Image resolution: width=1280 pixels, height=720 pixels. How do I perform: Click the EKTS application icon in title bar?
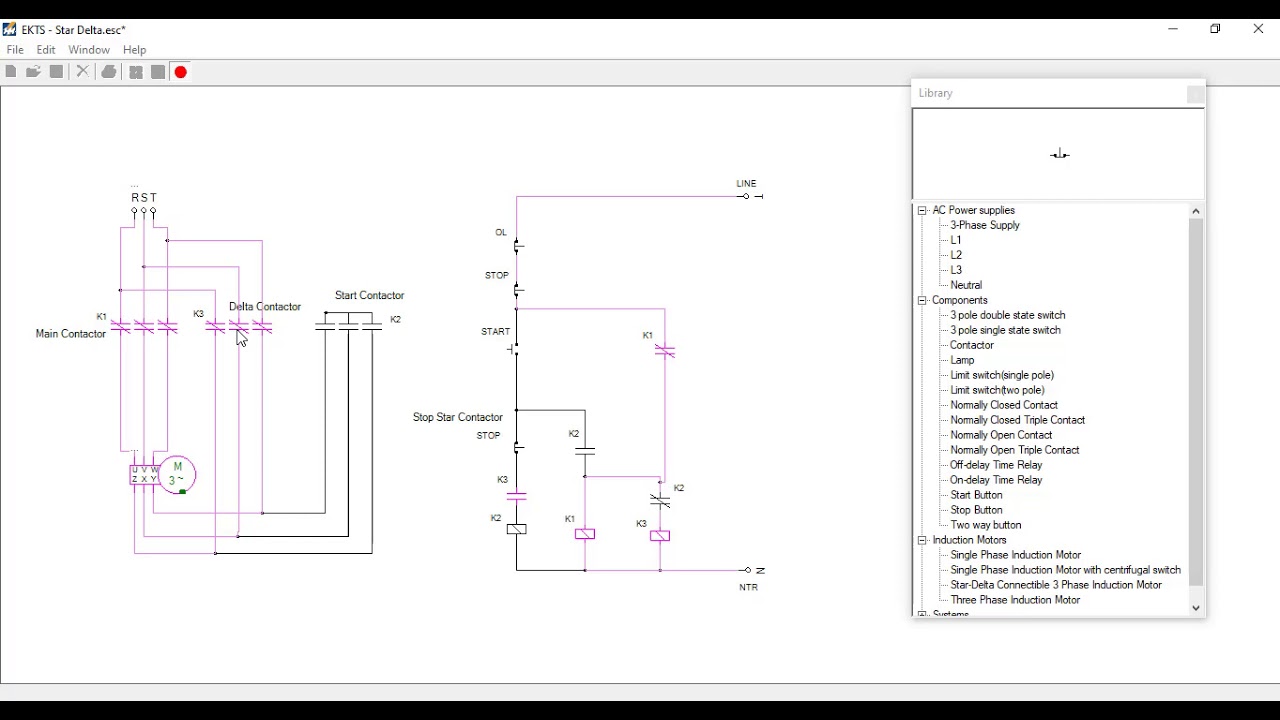tap(10, 30)
